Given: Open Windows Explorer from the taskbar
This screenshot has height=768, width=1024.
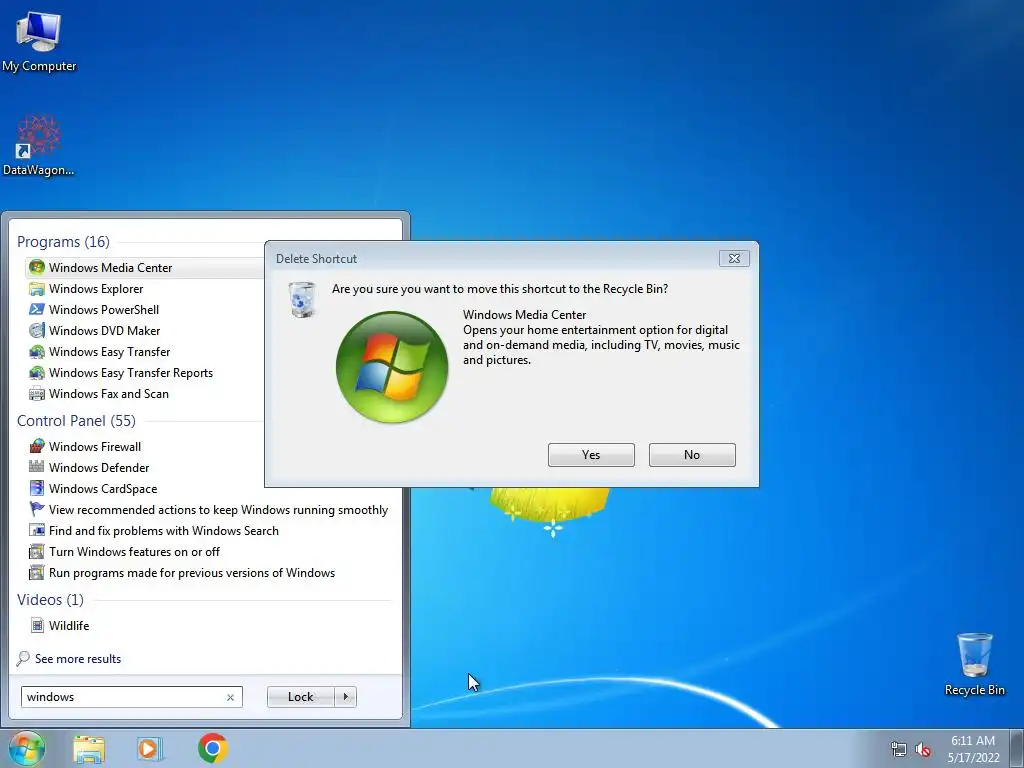Looking at the screenshot, I should click(89, 749).
